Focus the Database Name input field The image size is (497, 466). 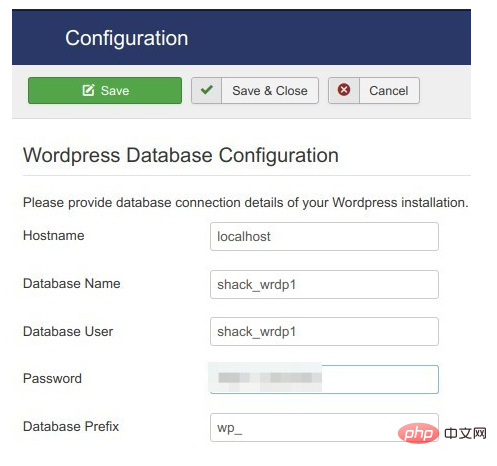click(x=324, y=285)
